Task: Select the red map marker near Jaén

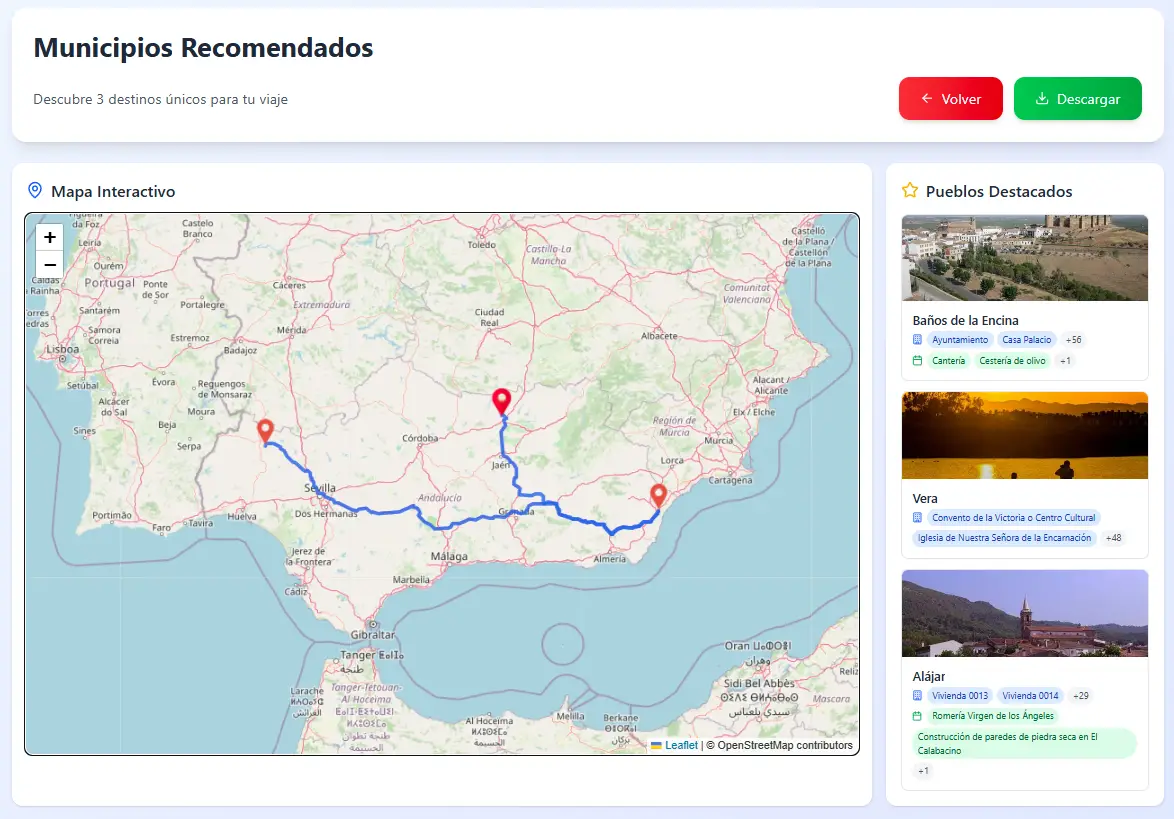Action: [x=502, y=400]
